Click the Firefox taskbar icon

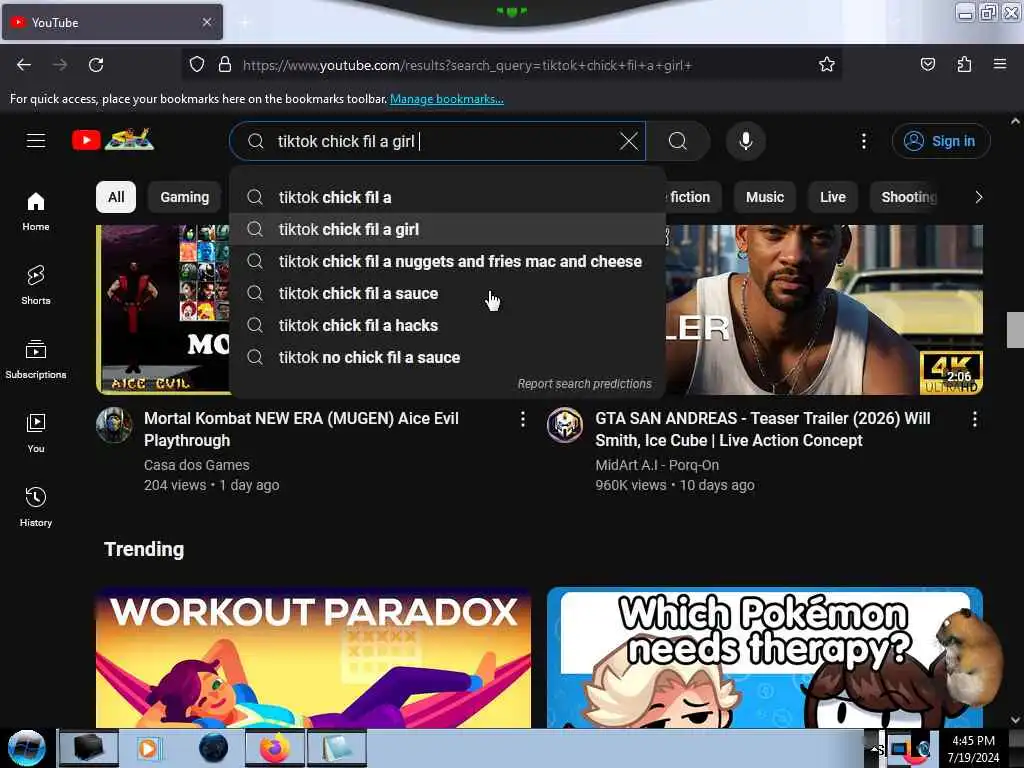(275, 748)
